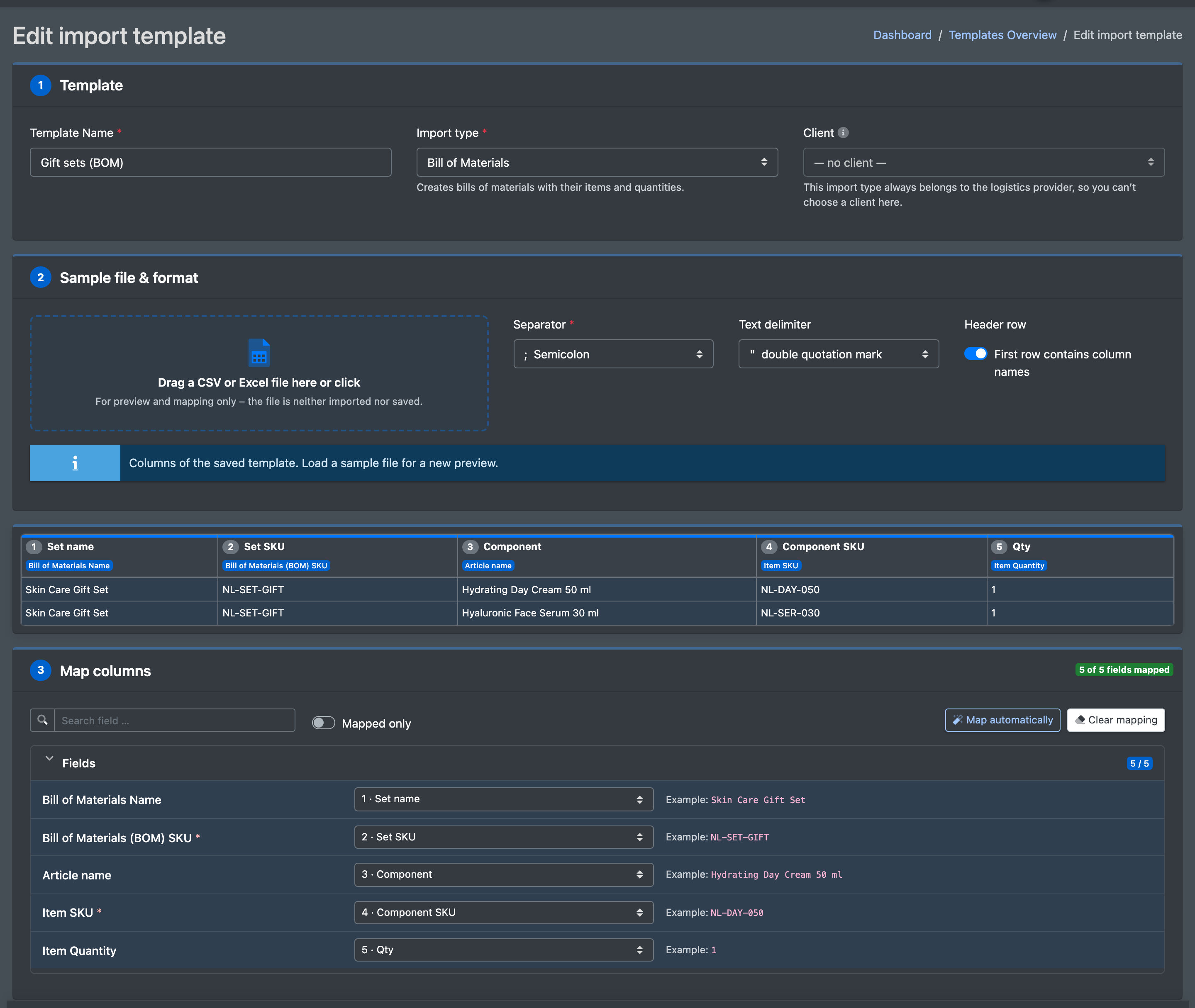Click step 3 Map columns badge
Viewport: 1195px width, 1008px height.
41,670
